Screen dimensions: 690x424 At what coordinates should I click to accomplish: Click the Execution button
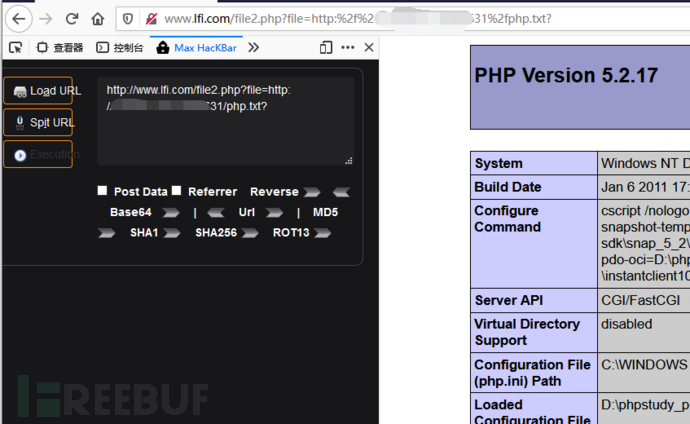[38, 154]
